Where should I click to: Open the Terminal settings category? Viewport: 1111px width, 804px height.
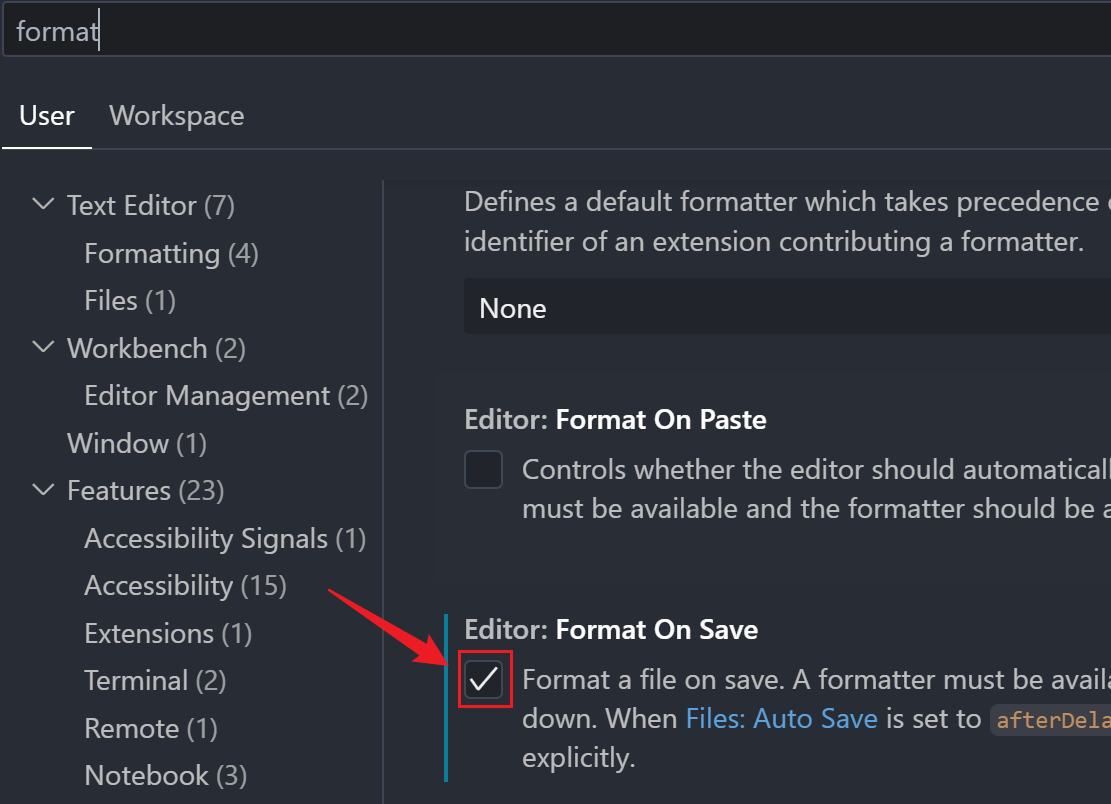155,681
